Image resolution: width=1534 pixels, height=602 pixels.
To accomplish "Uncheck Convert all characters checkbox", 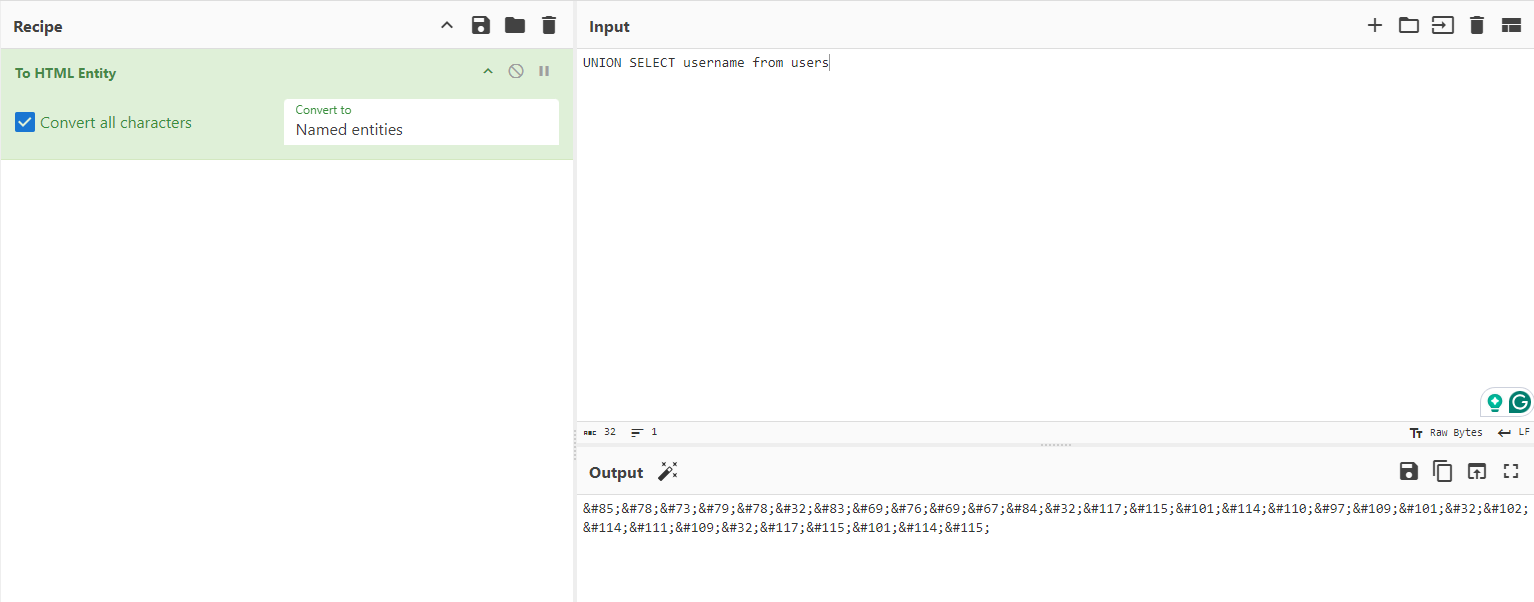I will coord(25,123).
